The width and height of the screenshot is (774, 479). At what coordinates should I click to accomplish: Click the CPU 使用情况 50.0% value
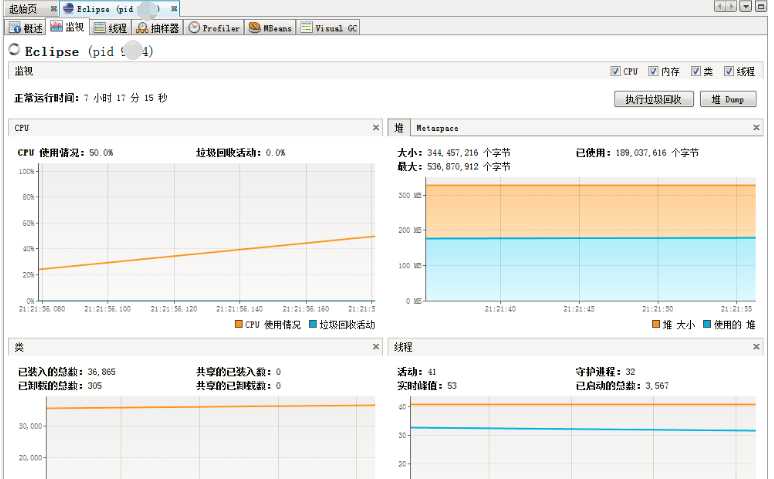(x=101, y=153)
